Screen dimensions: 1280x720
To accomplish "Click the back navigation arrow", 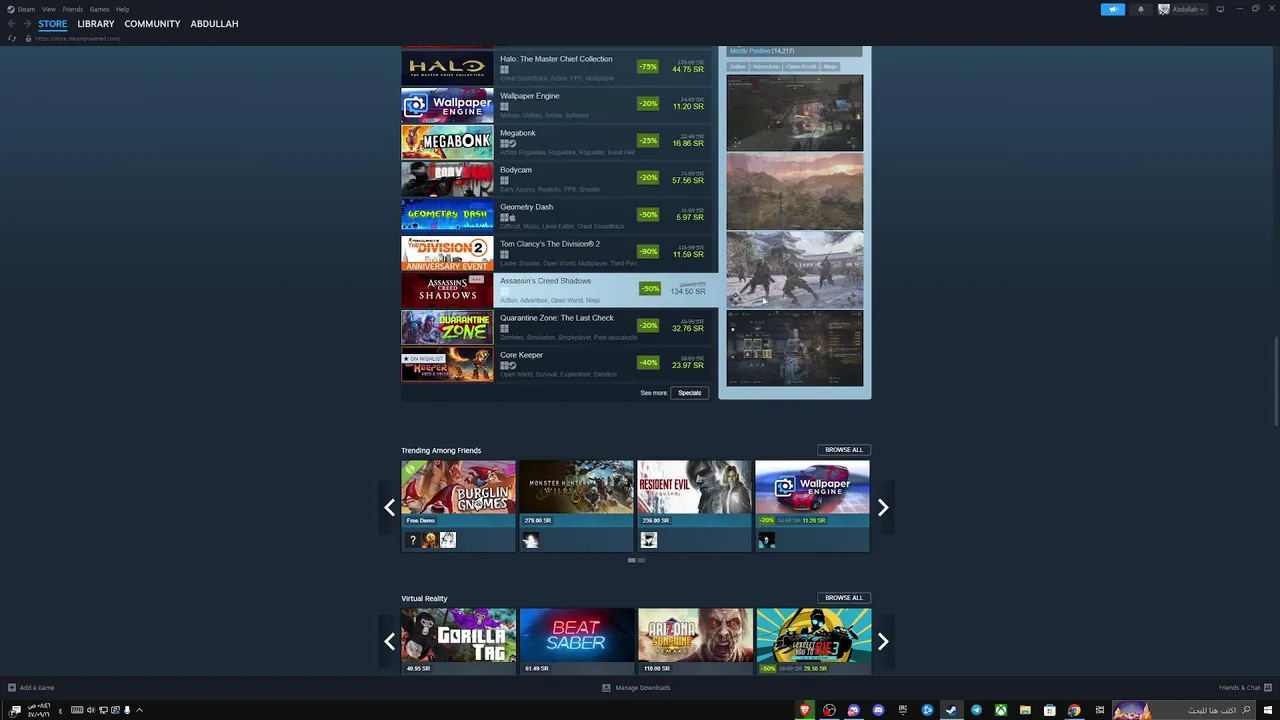I will (x=11, y=24).
